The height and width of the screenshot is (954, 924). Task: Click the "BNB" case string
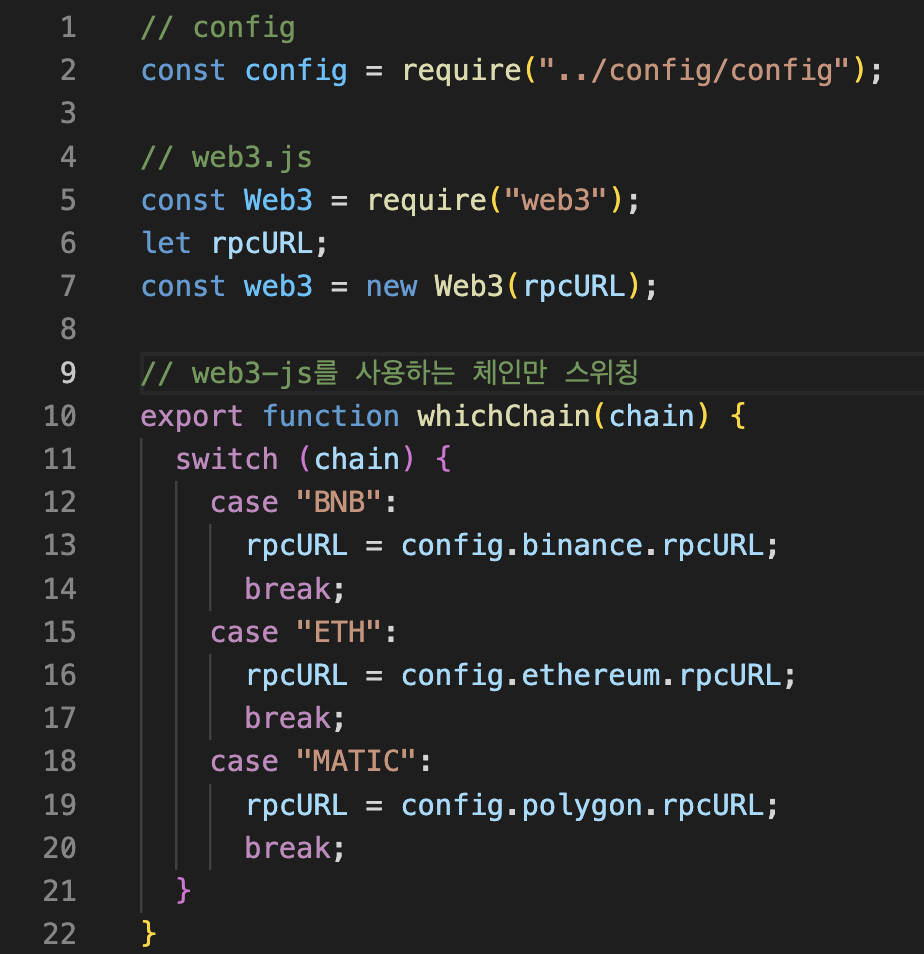click(339, 503)
